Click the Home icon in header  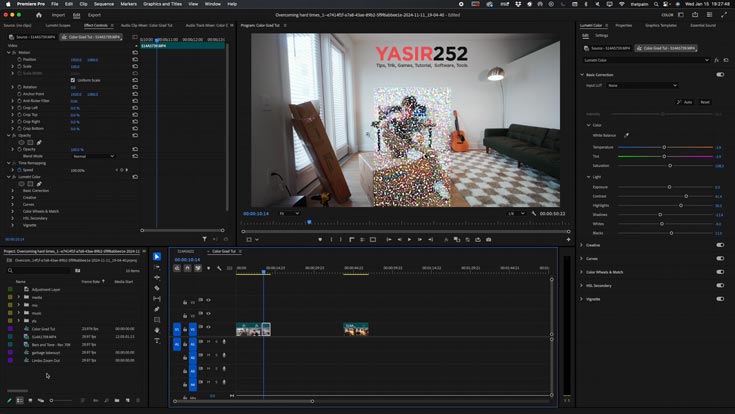click(38, 15)
